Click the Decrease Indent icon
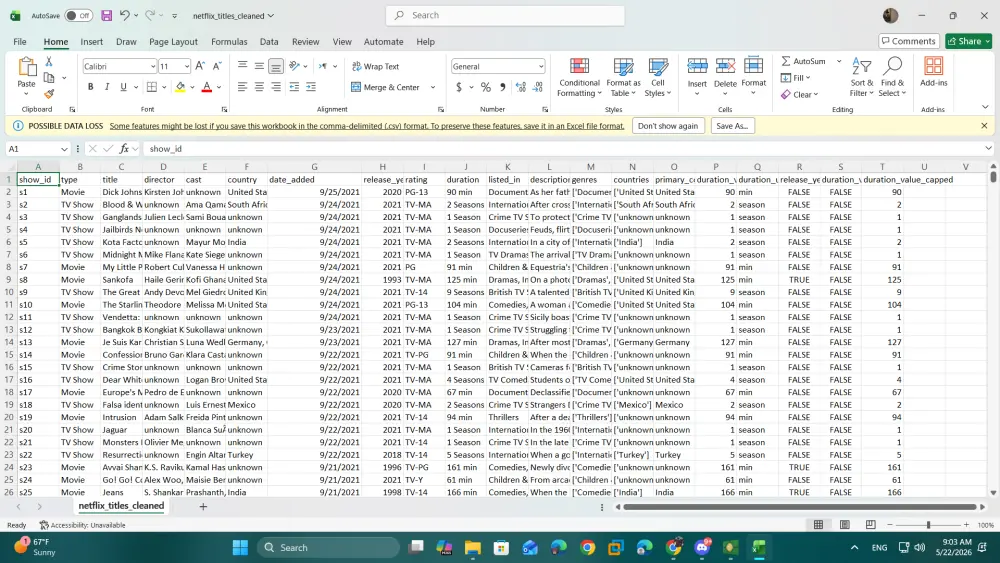This screenshot has height=563, width=1000. pyautogui.click(x=294, y=87)
